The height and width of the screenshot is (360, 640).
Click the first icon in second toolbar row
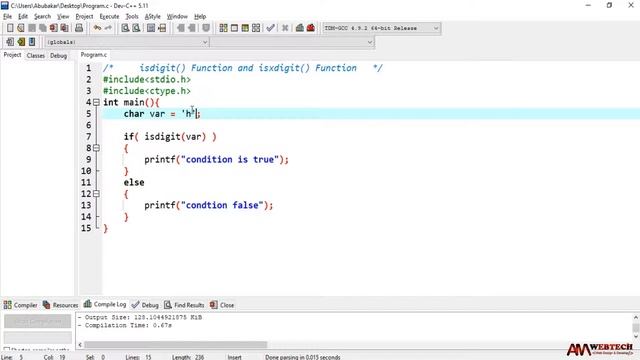pyautogui.click(x=10, y=42)
